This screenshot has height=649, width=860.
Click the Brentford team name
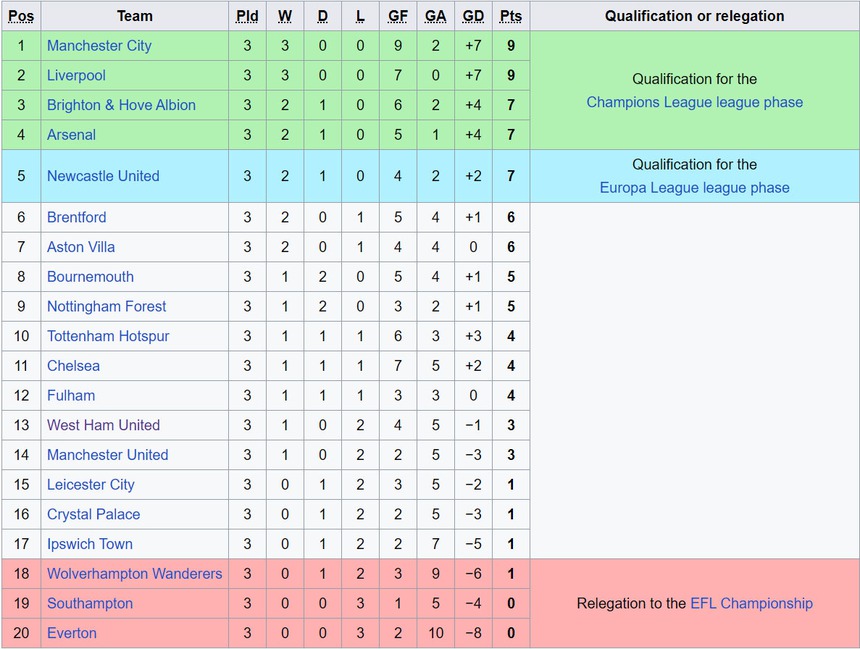[x=76, y=217]
